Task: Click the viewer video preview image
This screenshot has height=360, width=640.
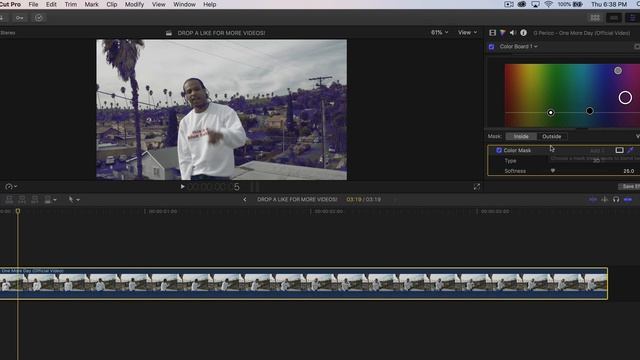Action: click(x=222, y=109)
